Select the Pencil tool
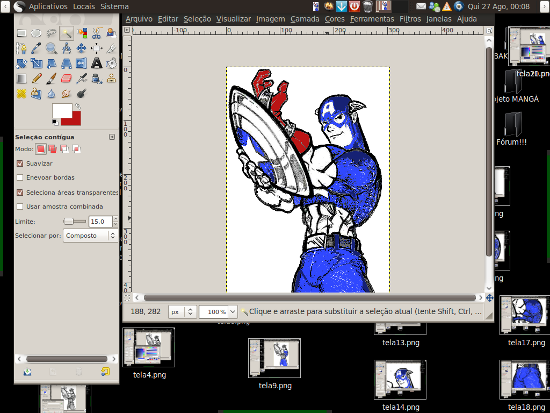 click(36, 79)
